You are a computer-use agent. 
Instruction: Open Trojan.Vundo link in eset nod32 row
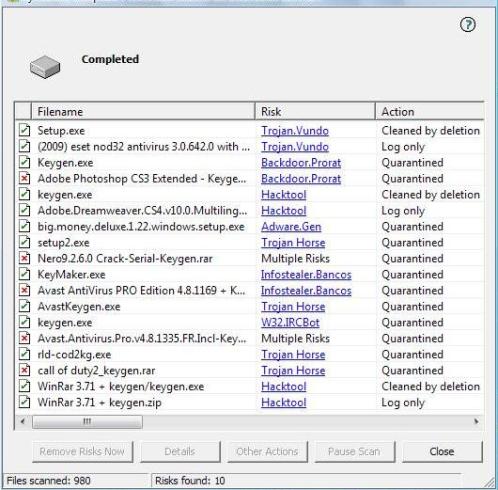pos(295,147)
